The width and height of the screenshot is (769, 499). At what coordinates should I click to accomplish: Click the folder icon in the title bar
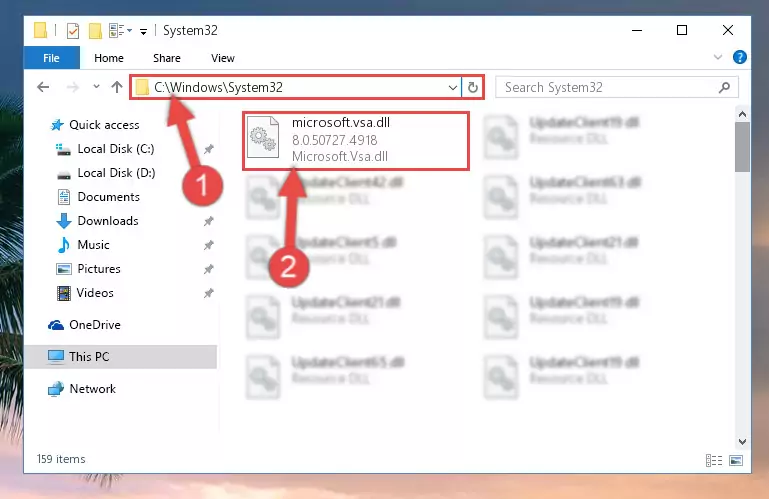click(x=41, y=30)
